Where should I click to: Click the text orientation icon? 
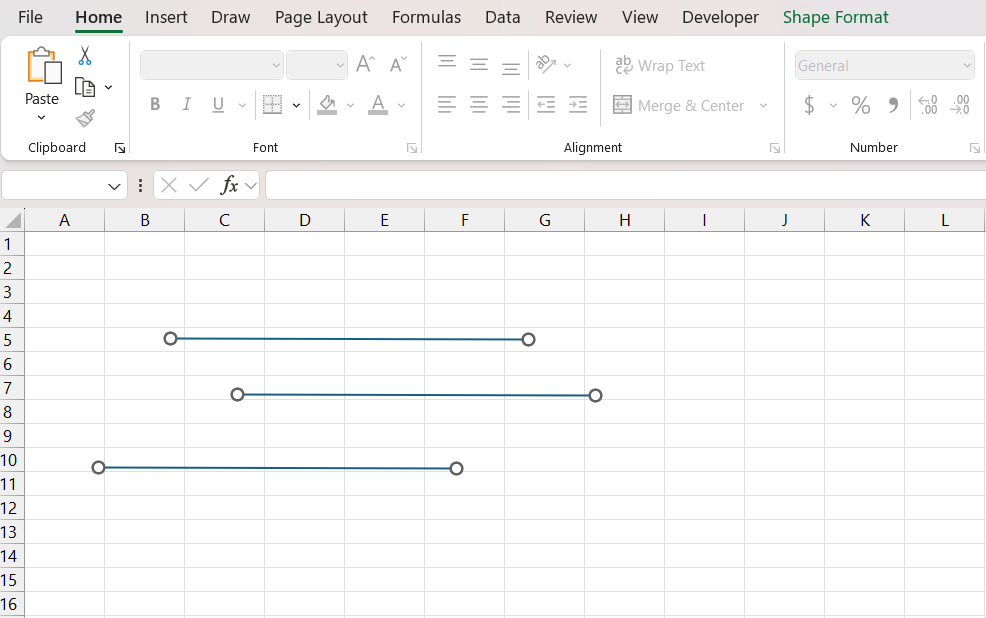(x=546, y=65)
